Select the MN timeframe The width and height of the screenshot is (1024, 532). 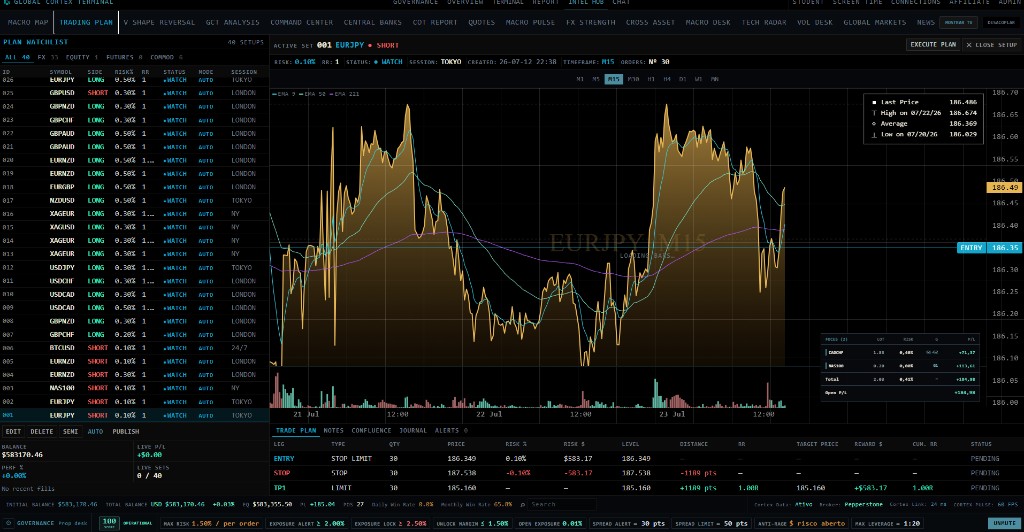click(x=714, y=79)
